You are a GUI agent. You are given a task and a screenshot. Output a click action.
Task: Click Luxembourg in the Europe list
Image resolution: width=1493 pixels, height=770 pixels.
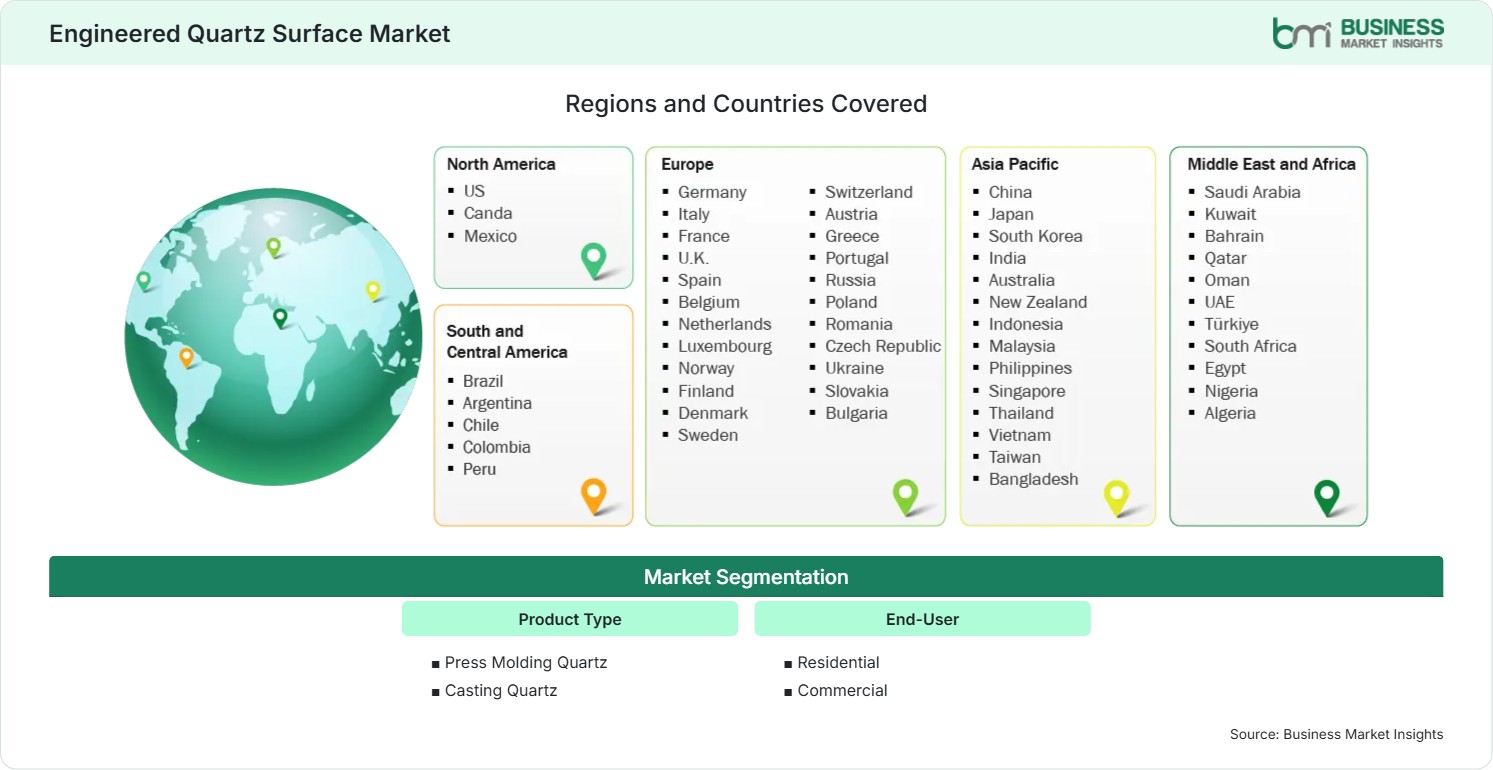(x=725, y=346)
